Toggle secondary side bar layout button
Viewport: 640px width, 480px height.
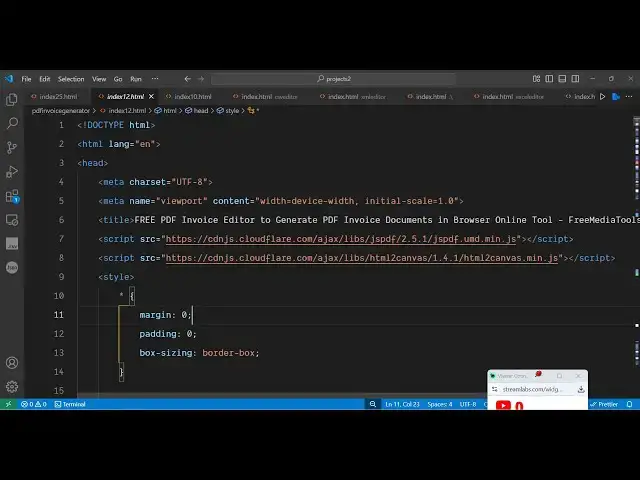575,79
